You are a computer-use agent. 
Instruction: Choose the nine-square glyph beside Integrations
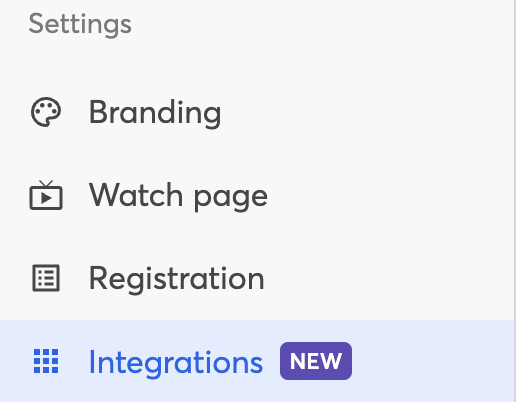point(46,361)
